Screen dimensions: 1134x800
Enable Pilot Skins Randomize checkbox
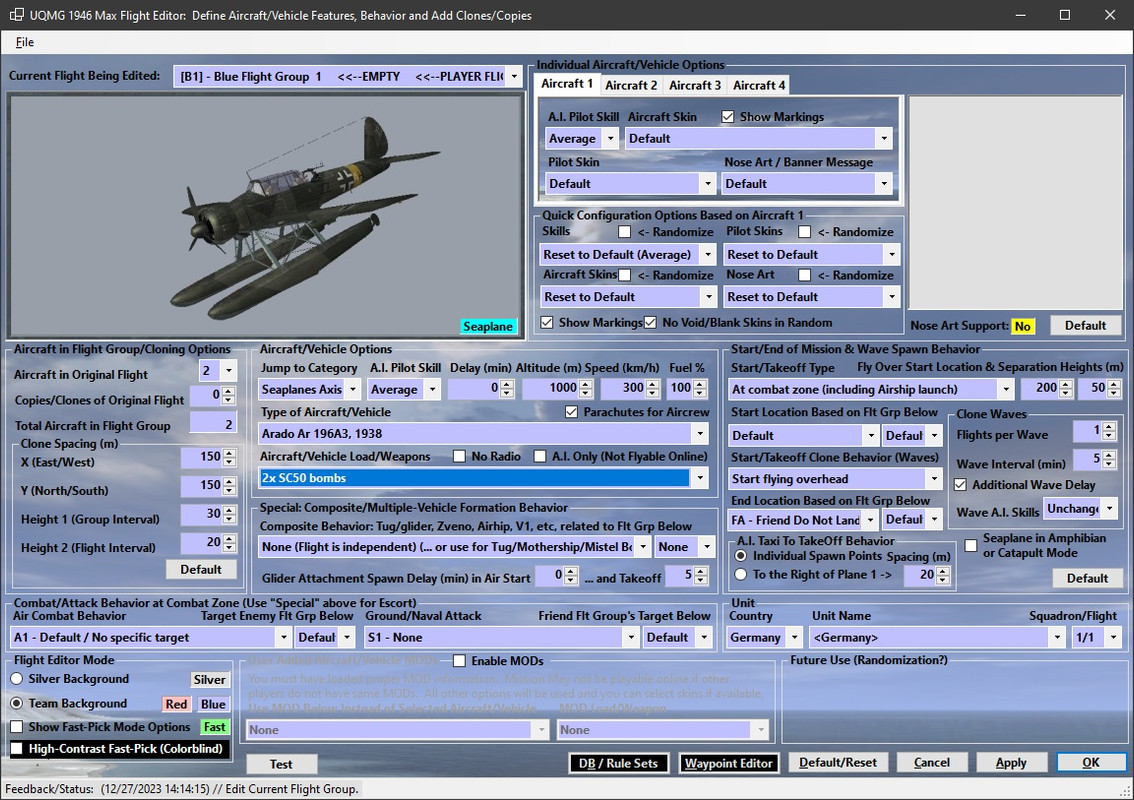(804, 232)
